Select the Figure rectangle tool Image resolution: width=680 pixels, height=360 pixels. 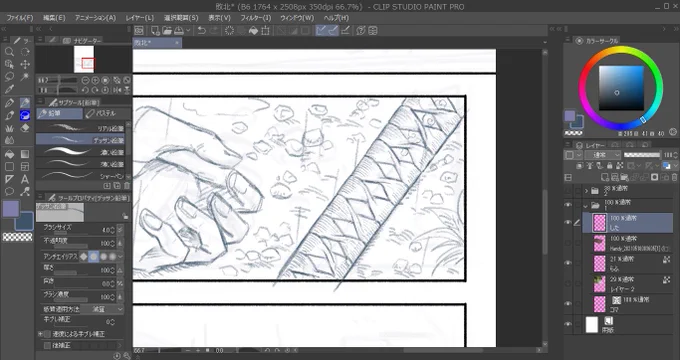9,167
